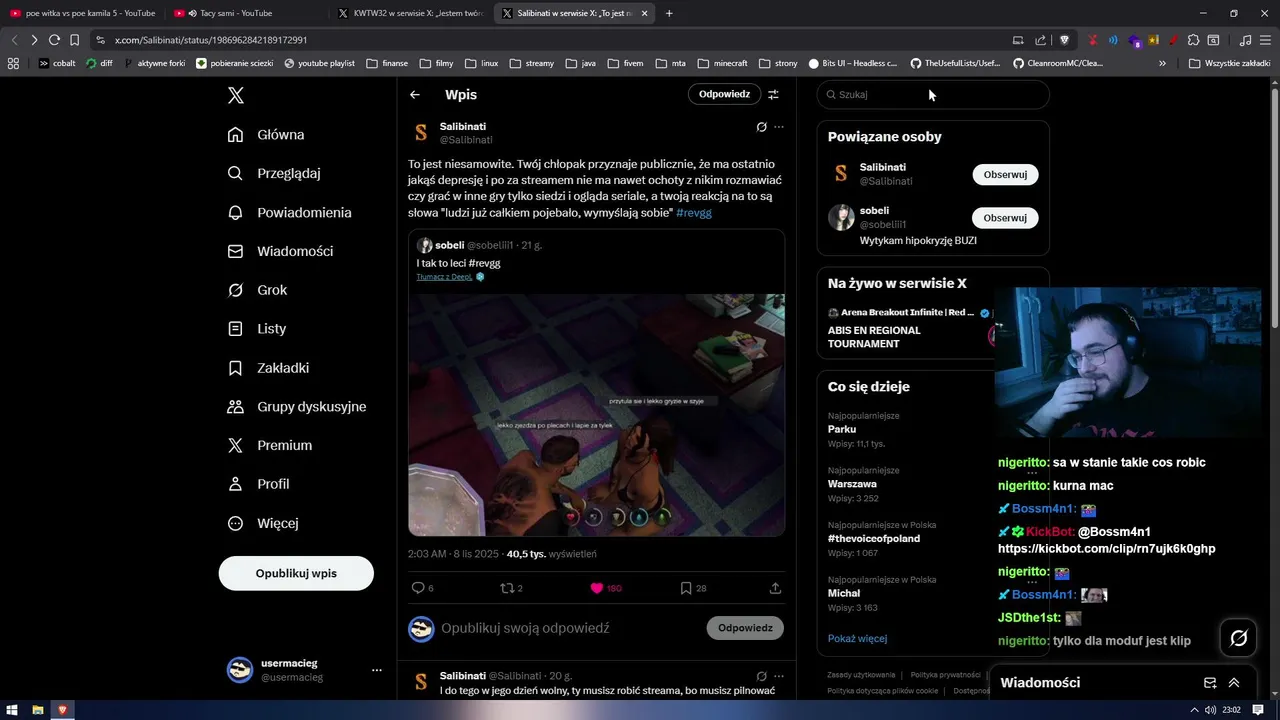Go to Główna in sidebar
The height and width of the screenshot is (720, 1280).
(266, 134)
